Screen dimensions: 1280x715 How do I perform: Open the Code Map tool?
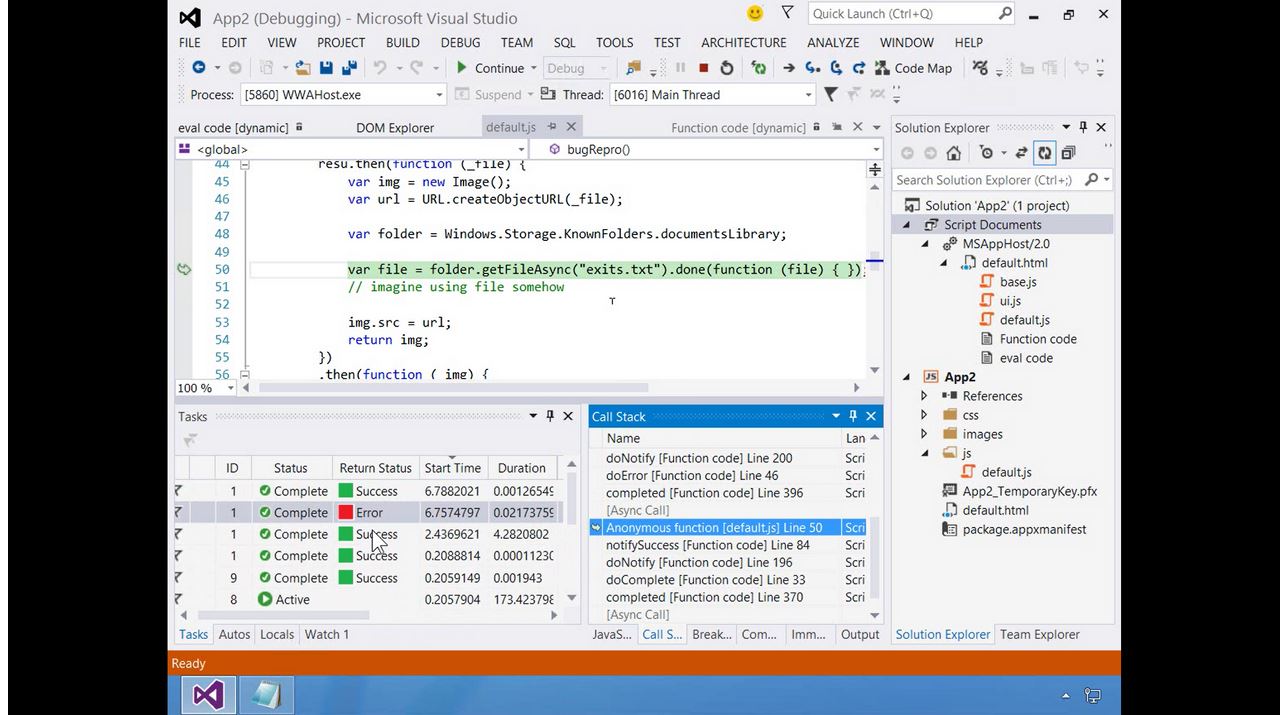(x=913, y=68)
